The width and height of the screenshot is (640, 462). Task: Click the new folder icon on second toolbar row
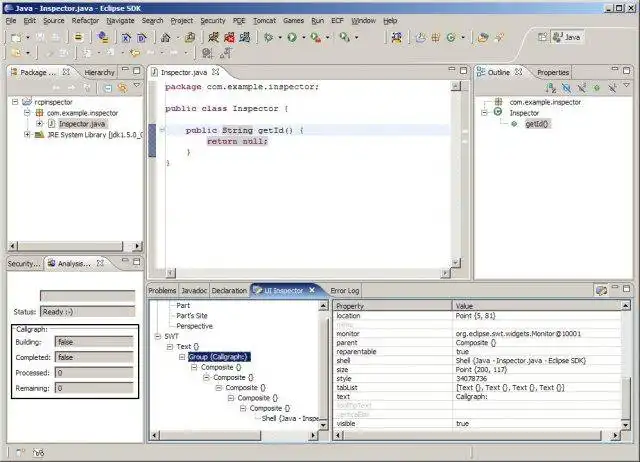pos(16,53)
